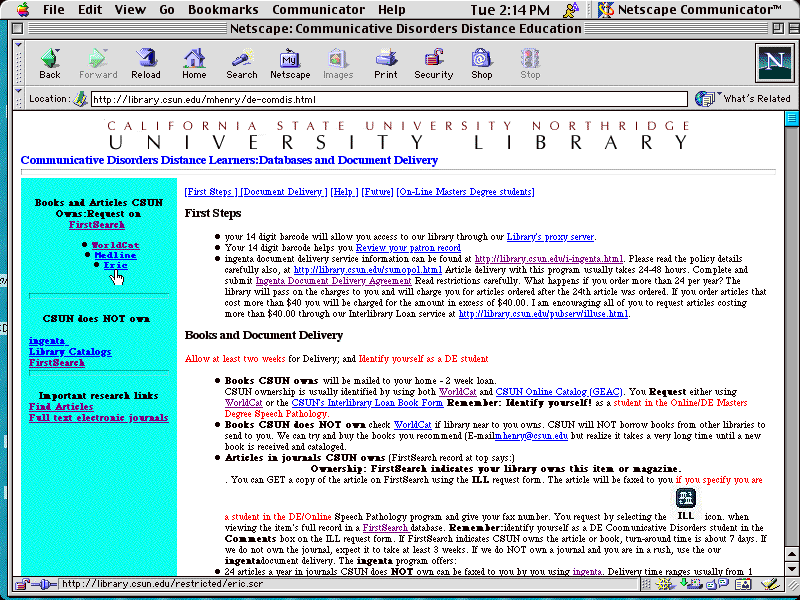Open Address Book from component bar
Viewport: 800px width, 600px height.
743,584
